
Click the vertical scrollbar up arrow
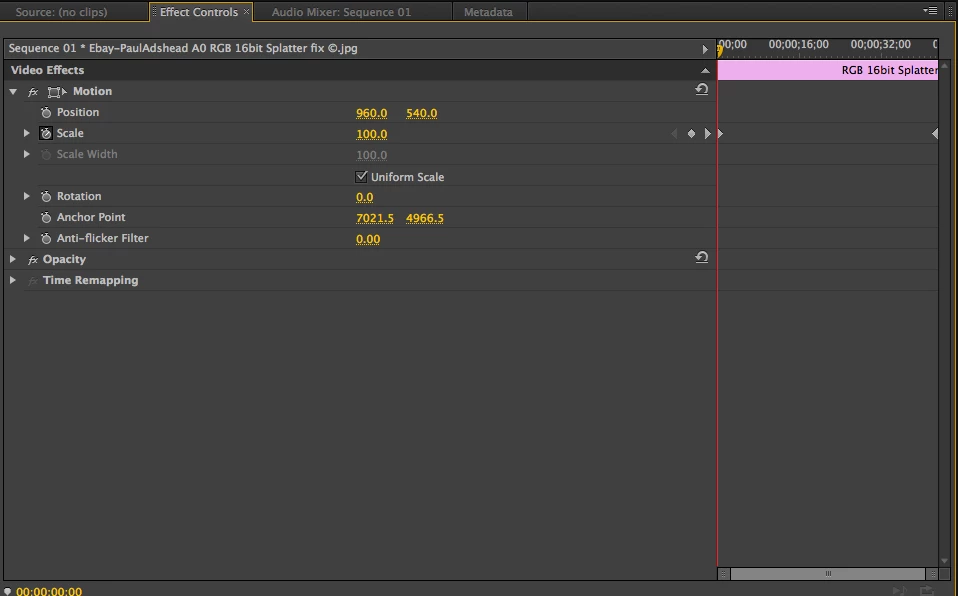[945, 65]
